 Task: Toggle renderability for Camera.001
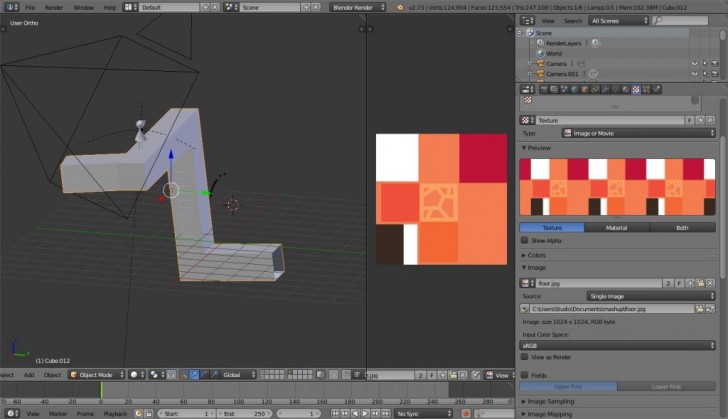pyautogui.click(x=715, y=74)
